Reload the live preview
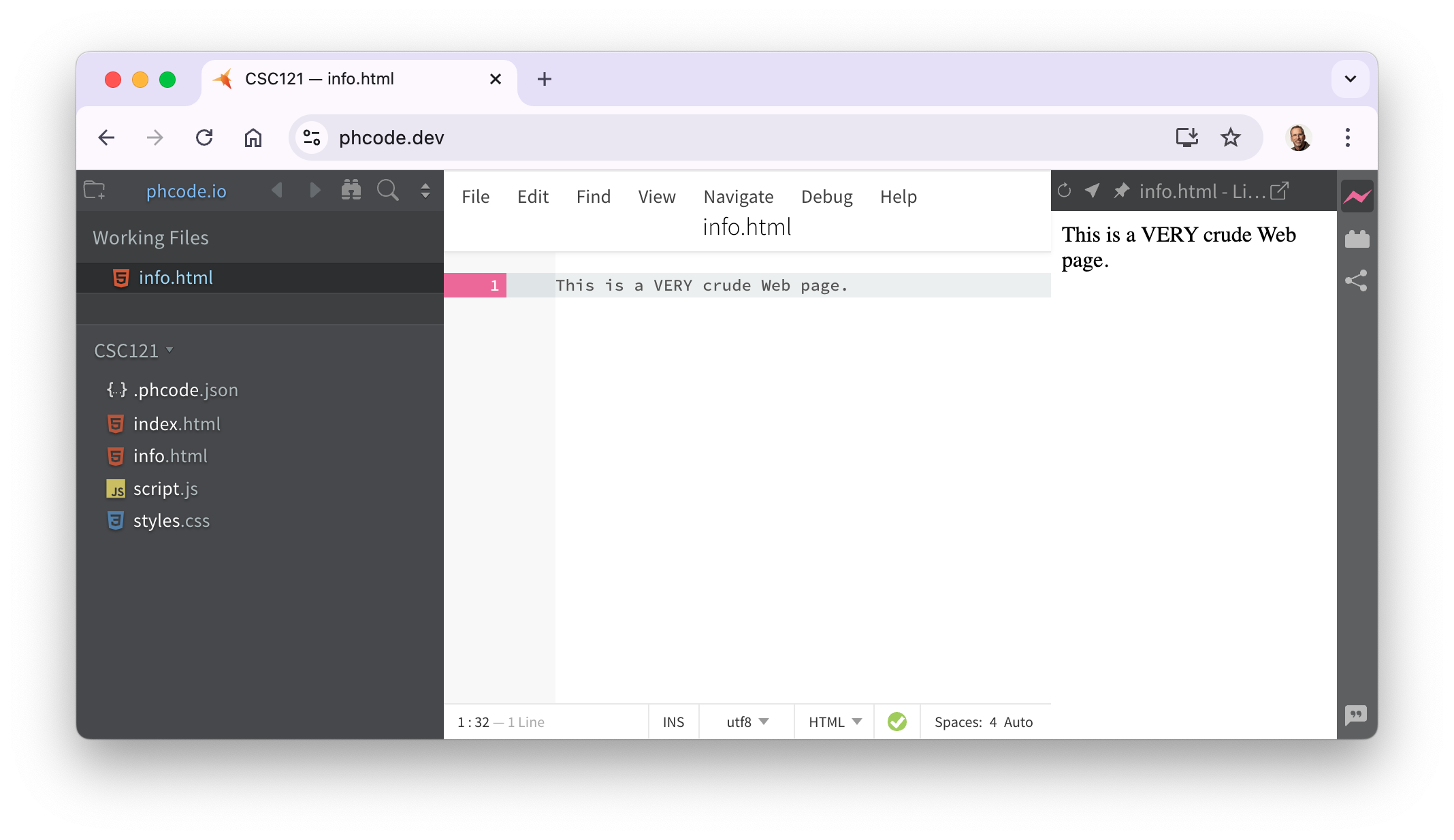1454x840 pixels. tap(1063, 191)
